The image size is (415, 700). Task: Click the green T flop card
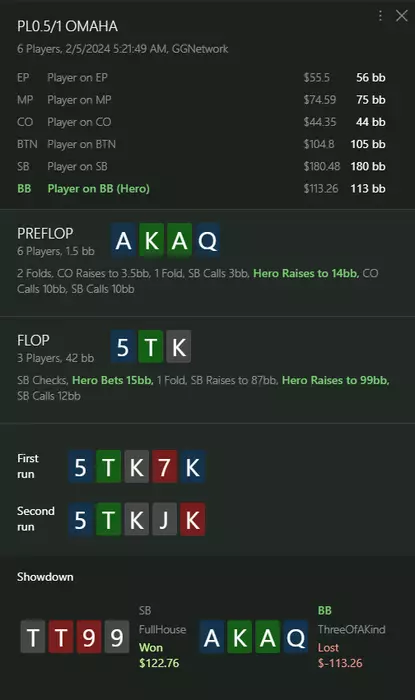pos(151,347)
